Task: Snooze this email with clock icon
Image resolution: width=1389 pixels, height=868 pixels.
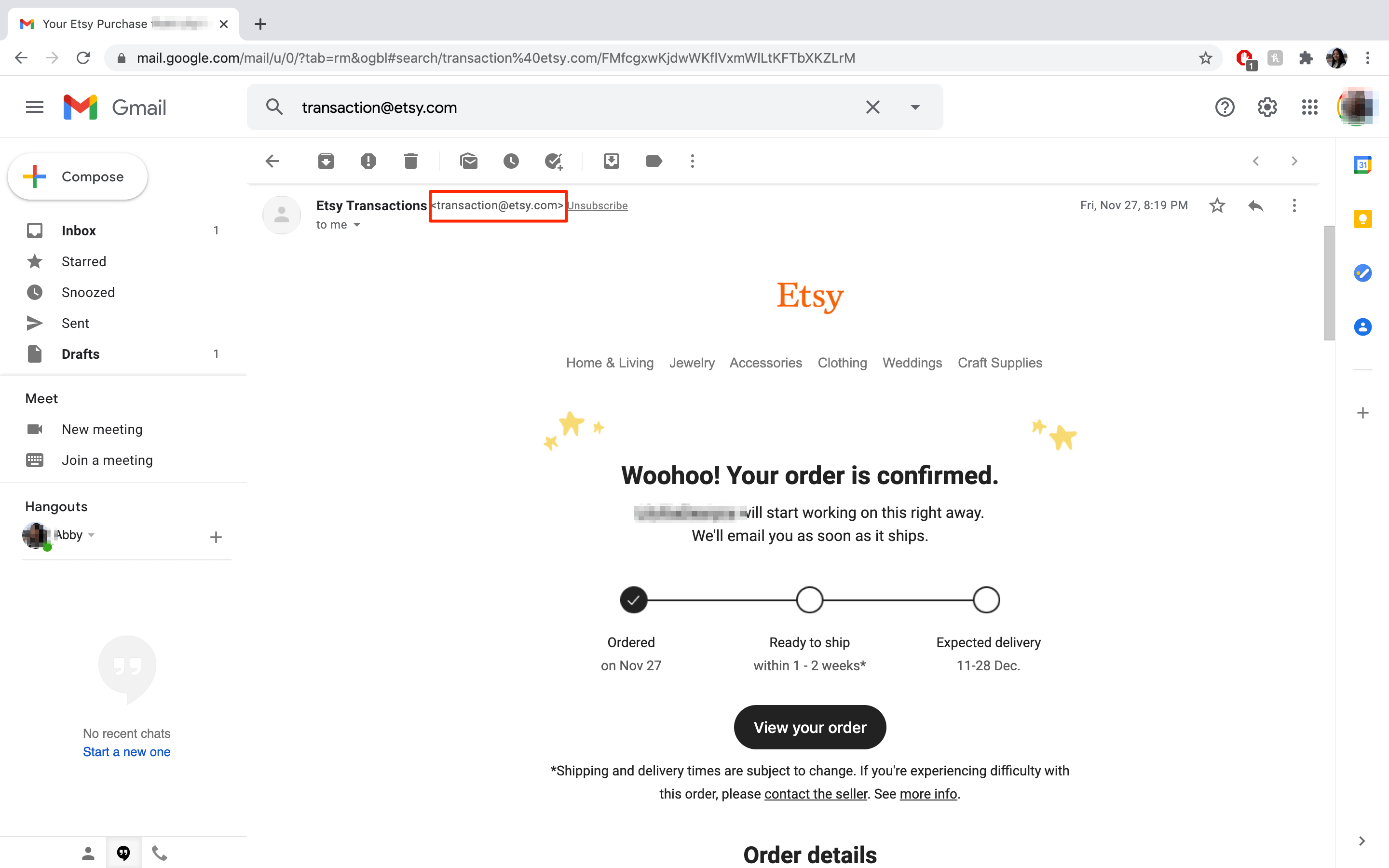Action: (511, 162)
